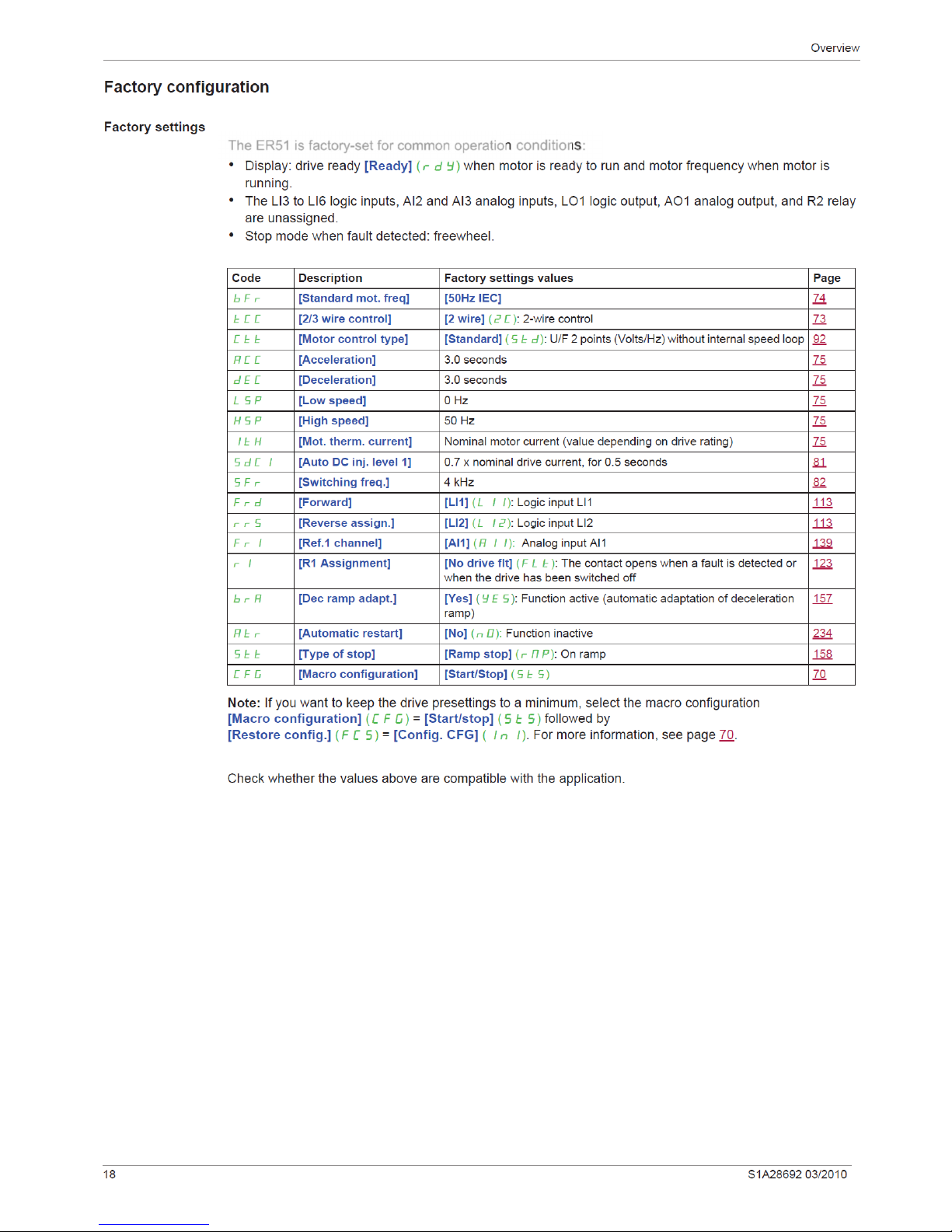Click the "[Ref.1 channel]" description cell

click(x=340, y=543)
